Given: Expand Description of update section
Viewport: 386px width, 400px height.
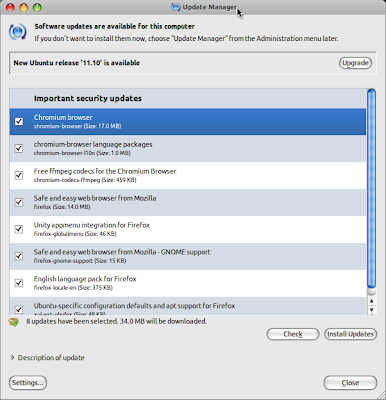Looking at the screenshot, I should [x=13, y=357].
